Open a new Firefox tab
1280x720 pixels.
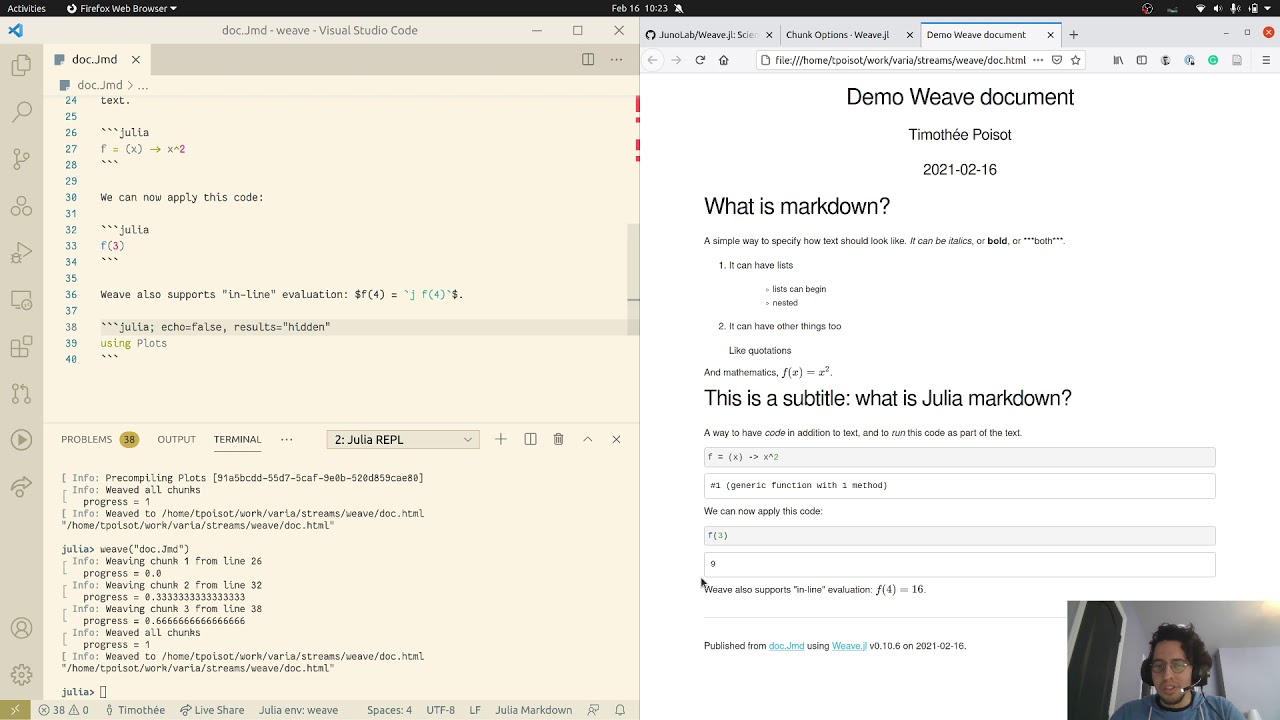coord(1073,35)
